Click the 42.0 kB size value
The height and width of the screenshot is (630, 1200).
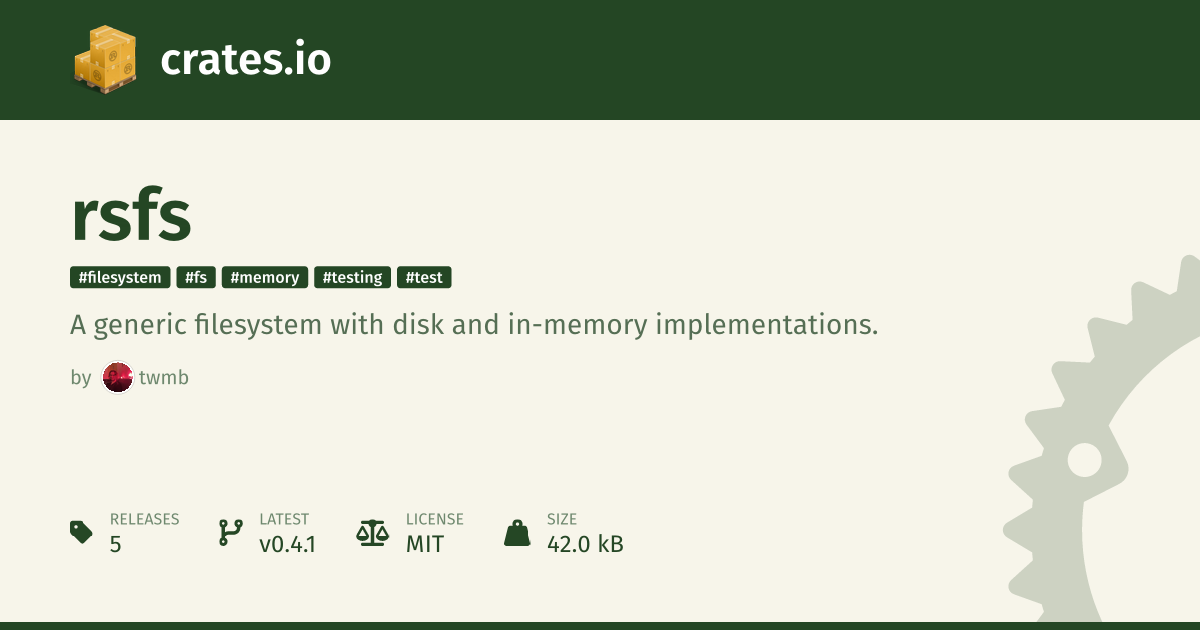(x=585, y=544)
